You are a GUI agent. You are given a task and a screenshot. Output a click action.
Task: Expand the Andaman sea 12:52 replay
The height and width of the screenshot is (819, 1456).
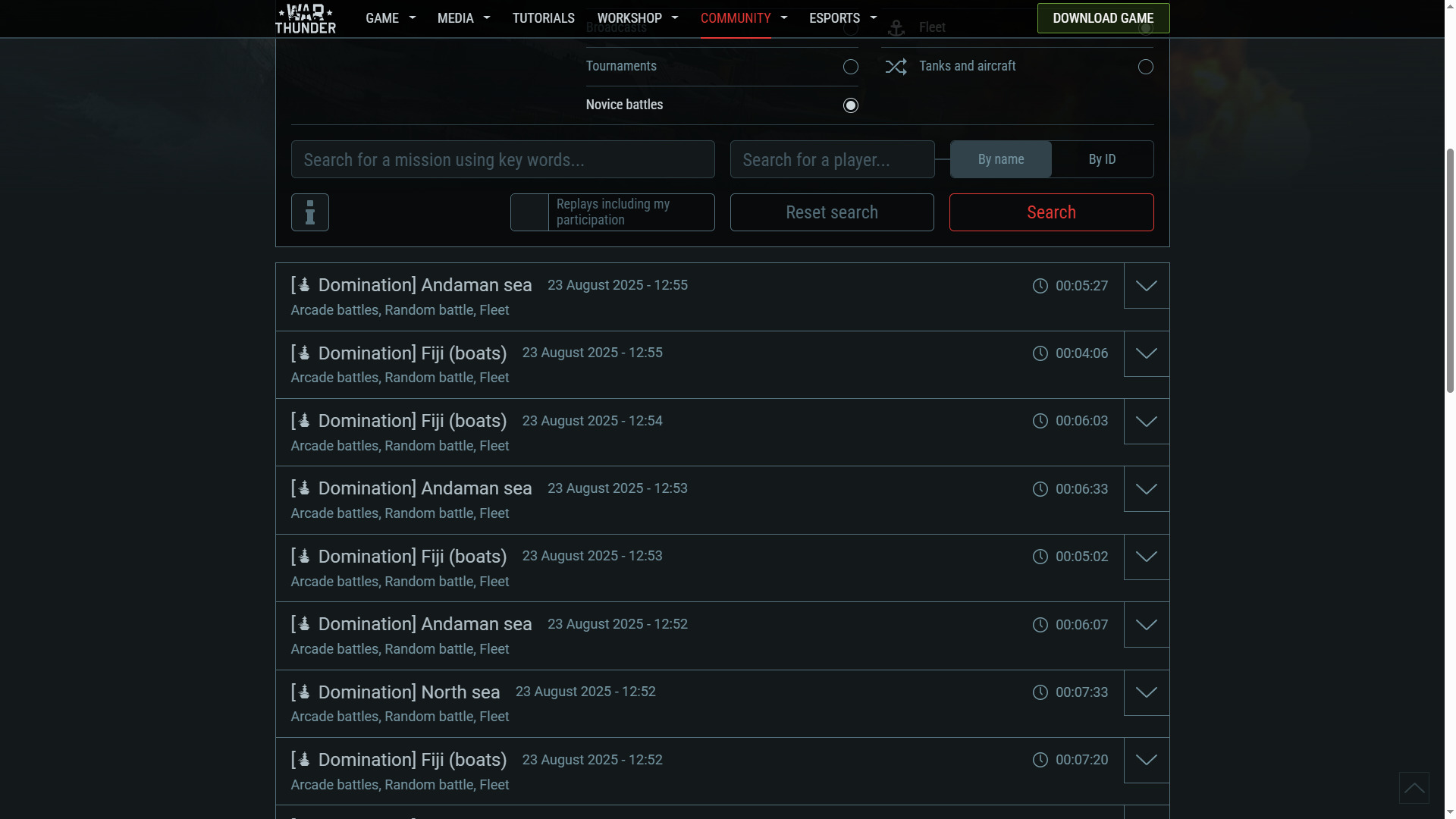1146,625
